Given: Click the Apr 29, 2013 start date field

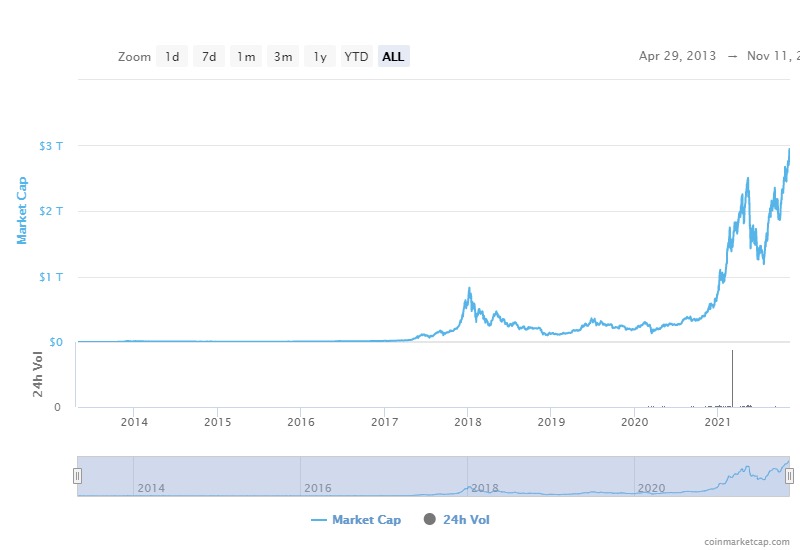Looking at the screenshot, I should point(677,56).
